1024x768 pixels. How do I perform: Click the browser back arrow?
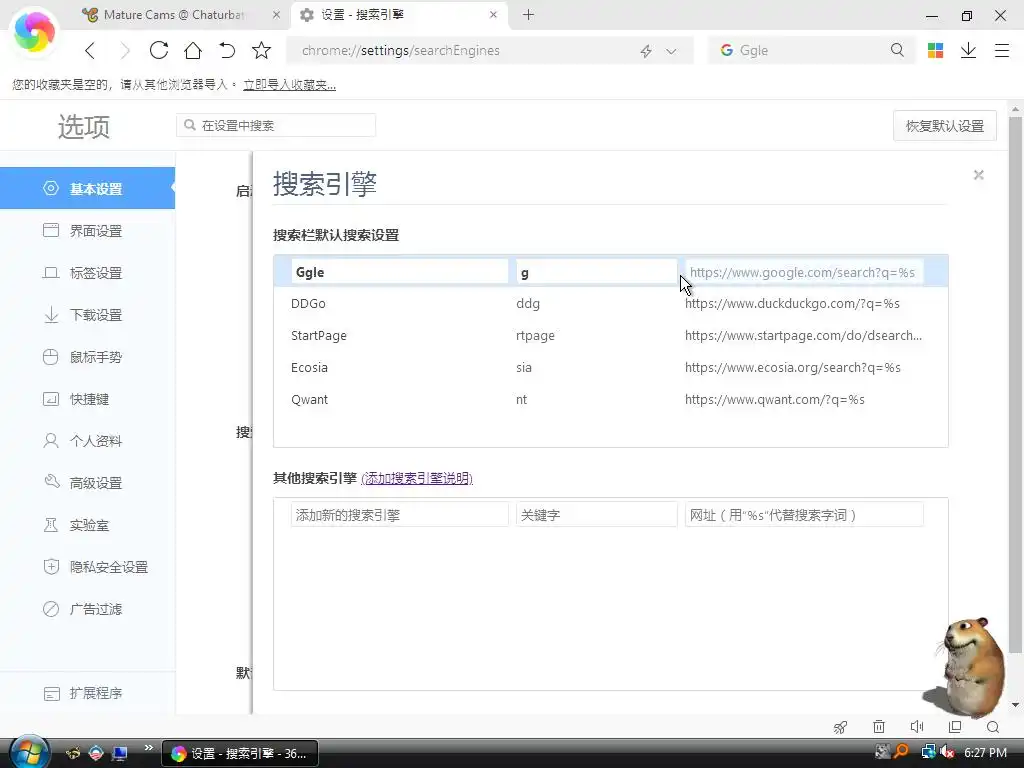pos(90,50)
